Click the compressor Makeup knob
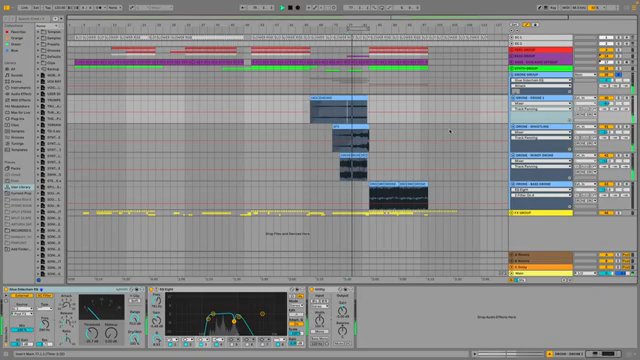640x360 pixels. click(x=111, y=333)
